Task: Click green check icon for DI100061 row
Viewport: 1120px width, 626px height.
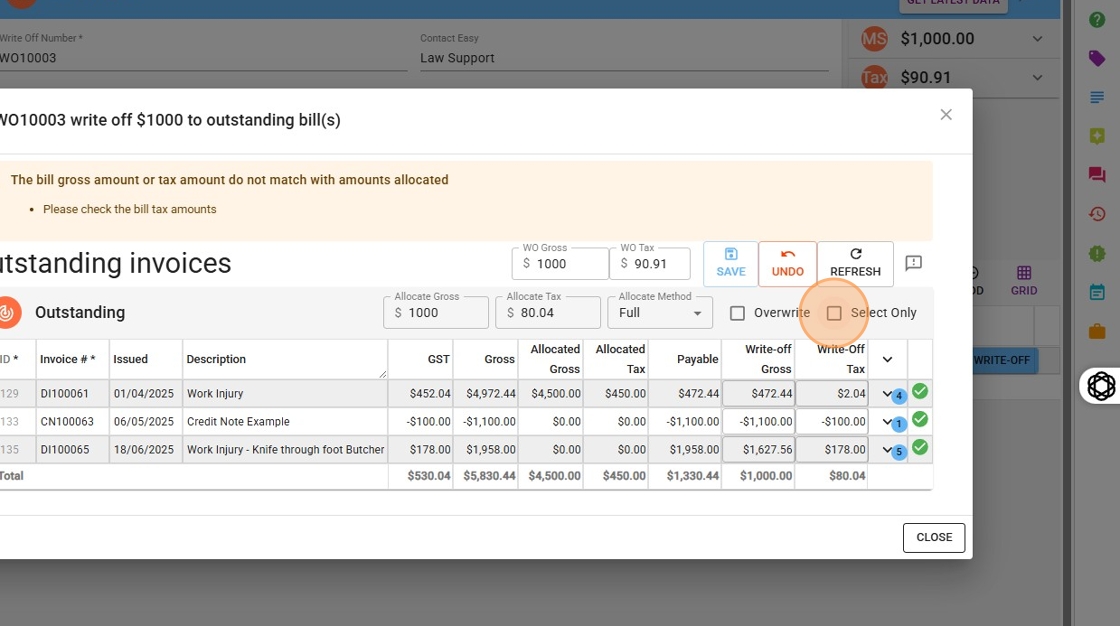Action: [x=920, y=391]
